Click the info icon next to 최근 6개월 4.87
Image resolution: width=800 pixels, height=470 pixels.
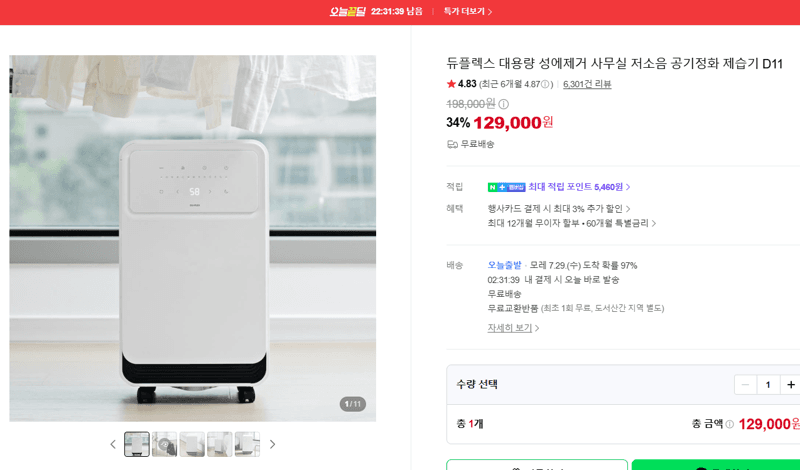click(x=545, y=84)
